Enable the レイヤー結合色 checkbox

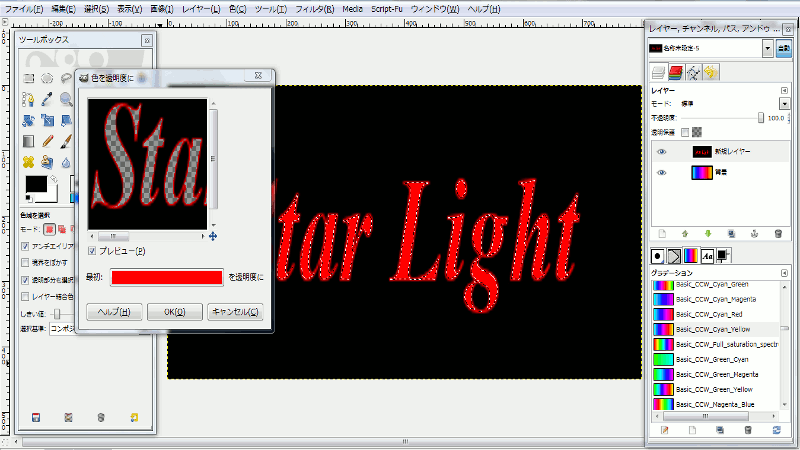click(25, 296)
